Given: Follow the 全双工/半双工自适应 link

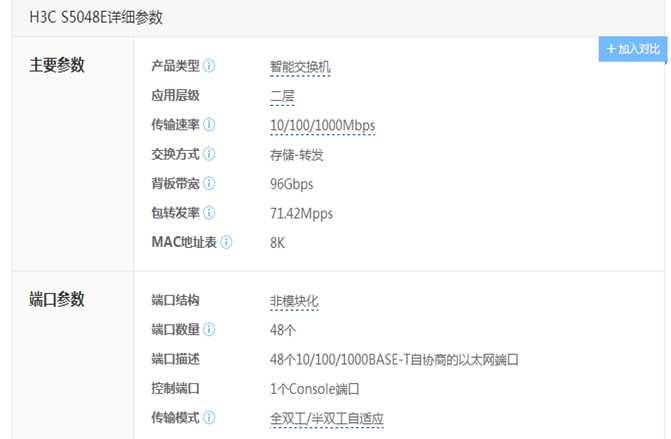Looking at the screenshot, I should 327,419.
